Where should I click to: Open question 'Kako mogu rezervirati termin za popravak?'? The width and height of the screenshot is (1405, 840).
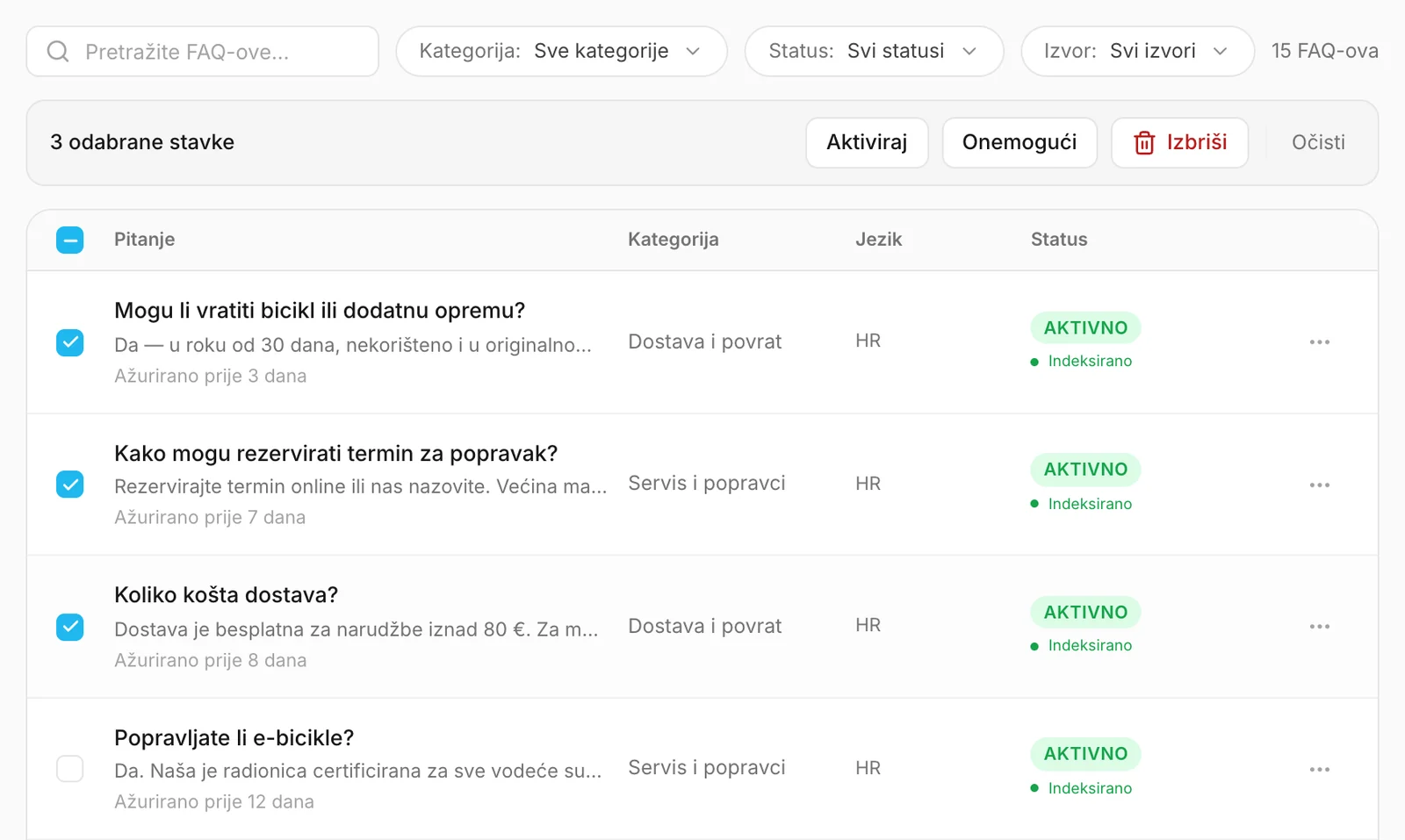point(336,454)
